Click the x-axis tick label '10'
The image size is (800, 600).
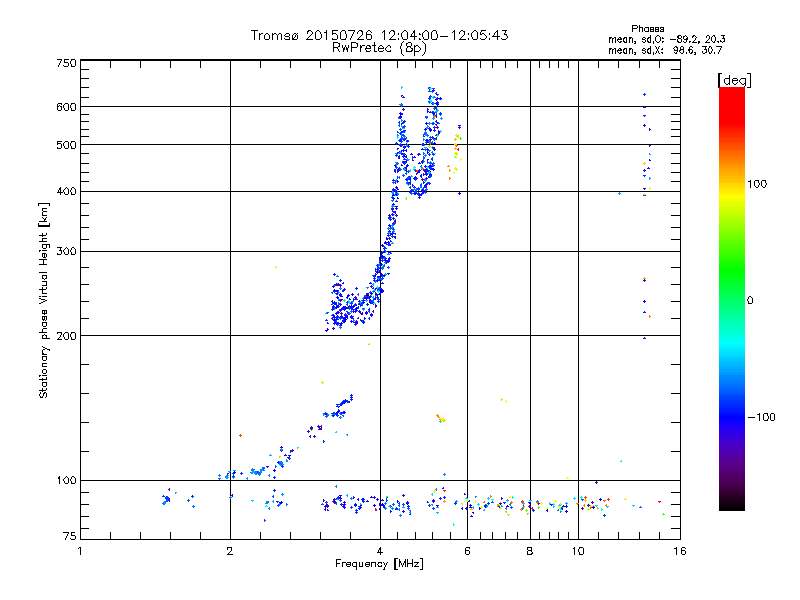point(578,551)
